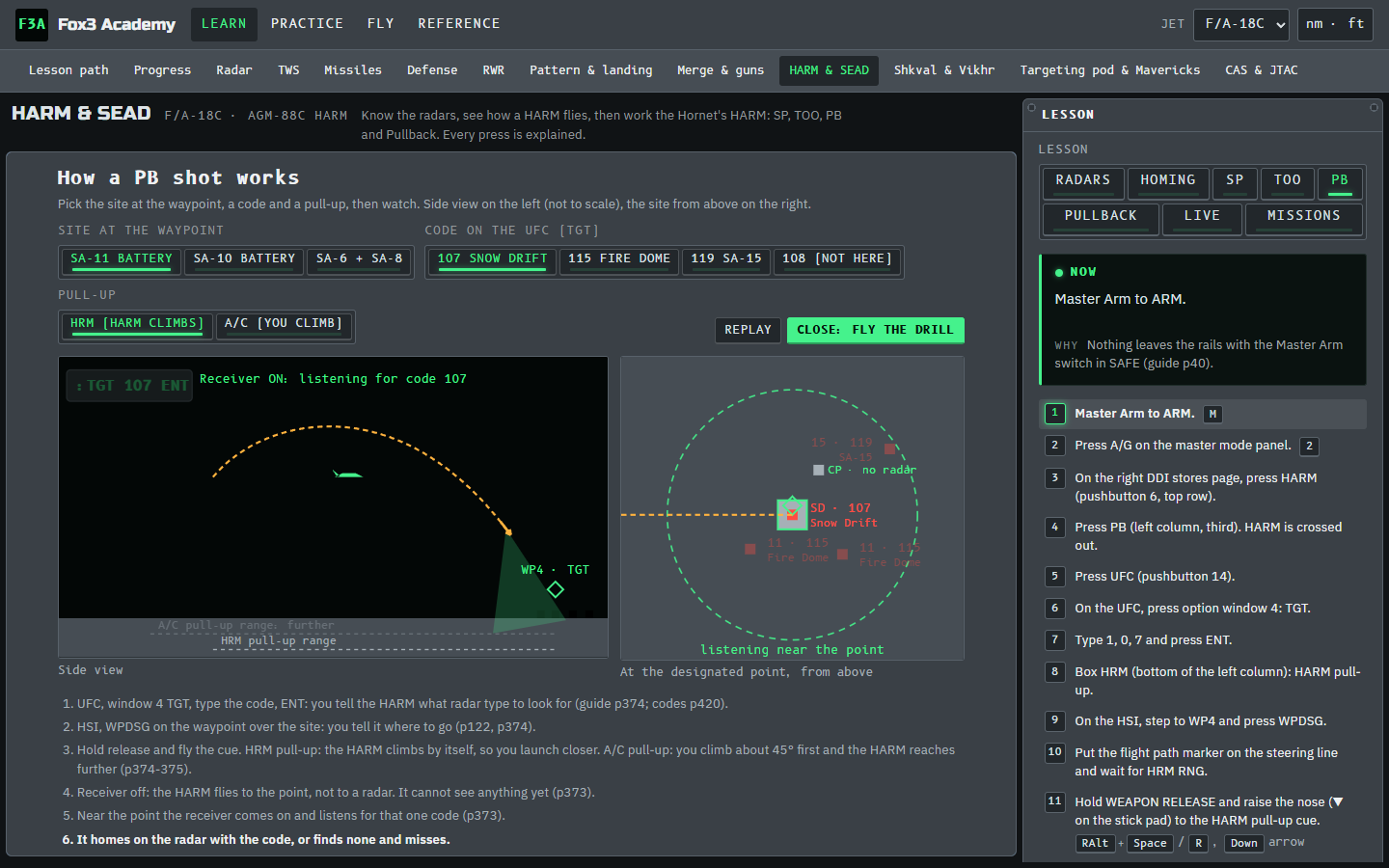Select code 119 SA-15

coord(726,260)
